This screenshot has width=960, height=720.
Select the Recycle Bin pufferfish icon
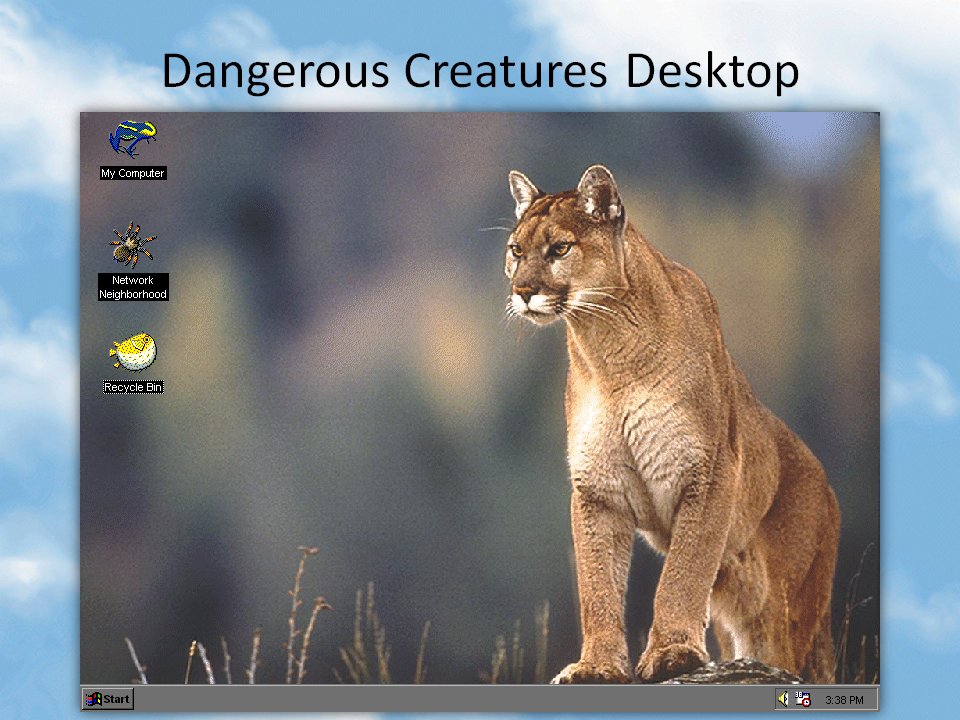click(133, 352)
